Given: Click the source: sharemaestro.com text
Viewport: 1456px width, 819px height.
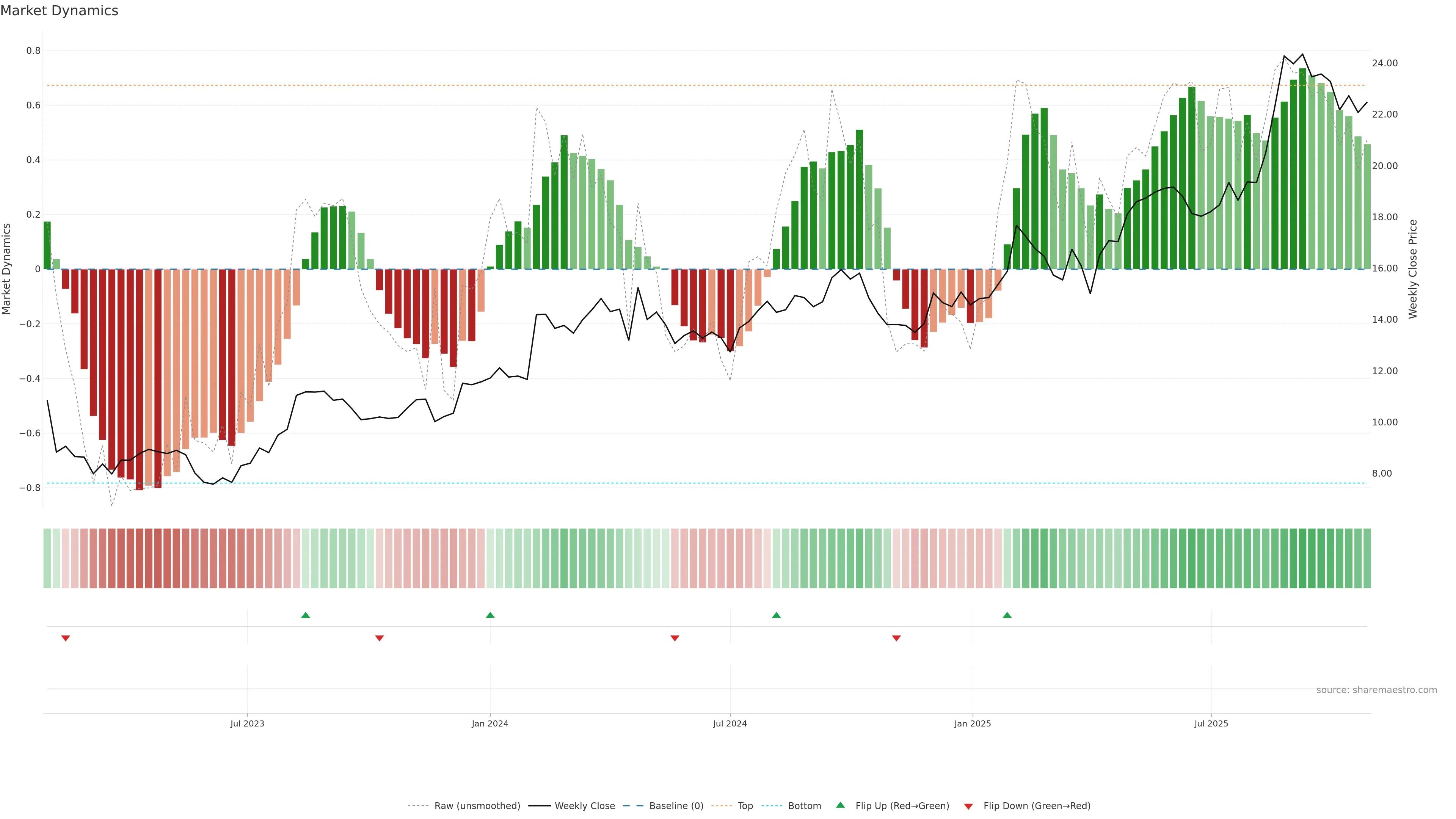Looking at the screenshot, I should pos(1376,690).
